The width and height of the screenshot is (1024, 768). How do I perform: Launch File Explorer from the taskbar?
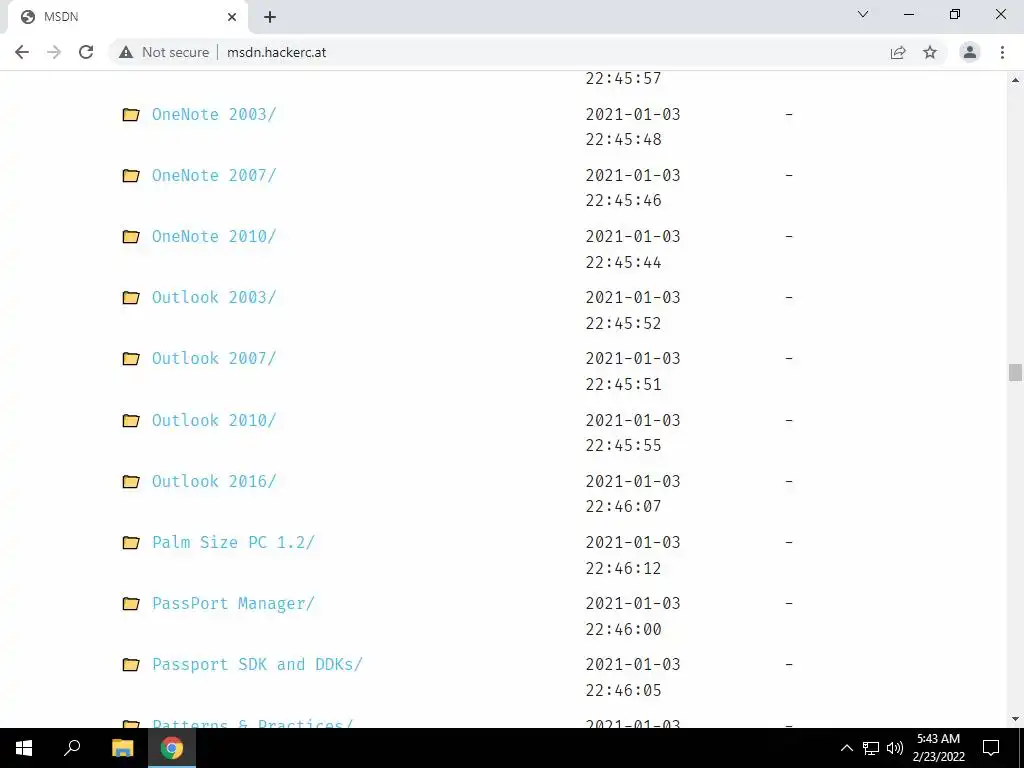[122, 748]
